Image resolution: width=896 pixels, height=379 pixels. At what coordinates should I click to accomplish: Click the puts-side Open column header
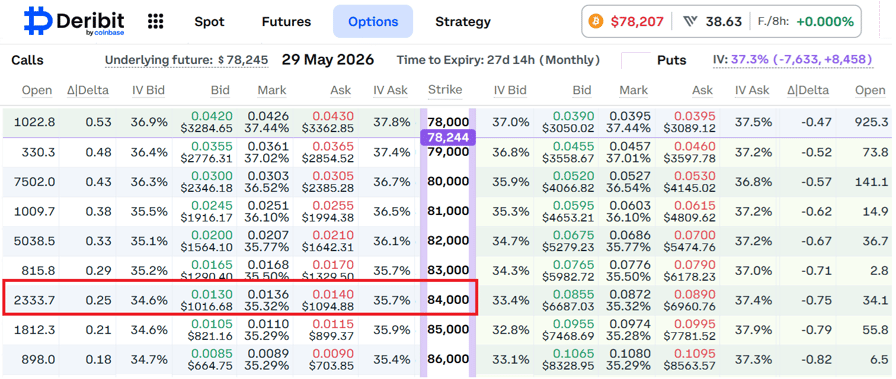870,90
